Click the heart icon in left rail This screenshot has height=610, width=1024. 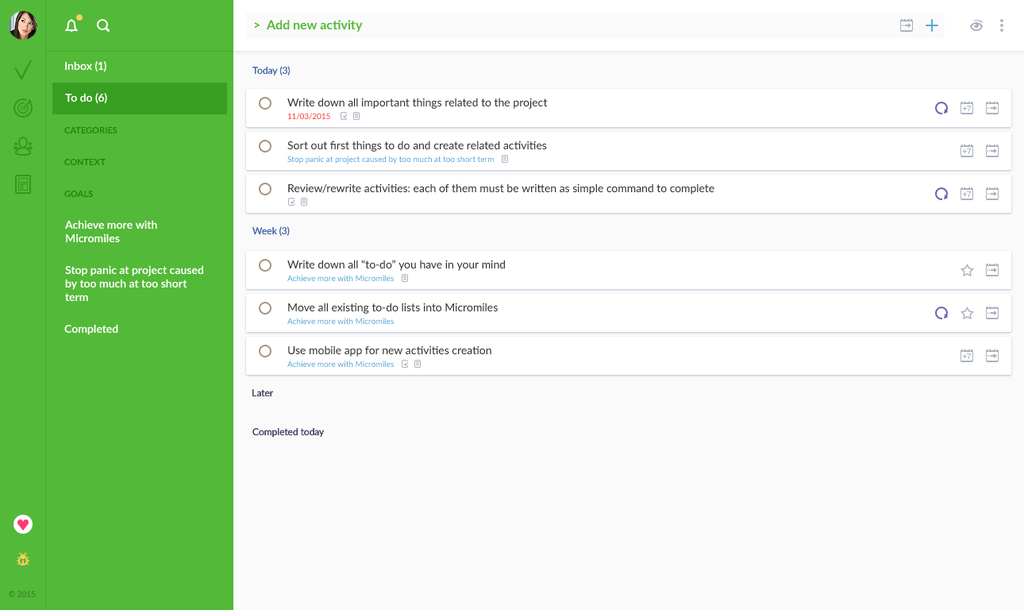(x=23, y=524)
